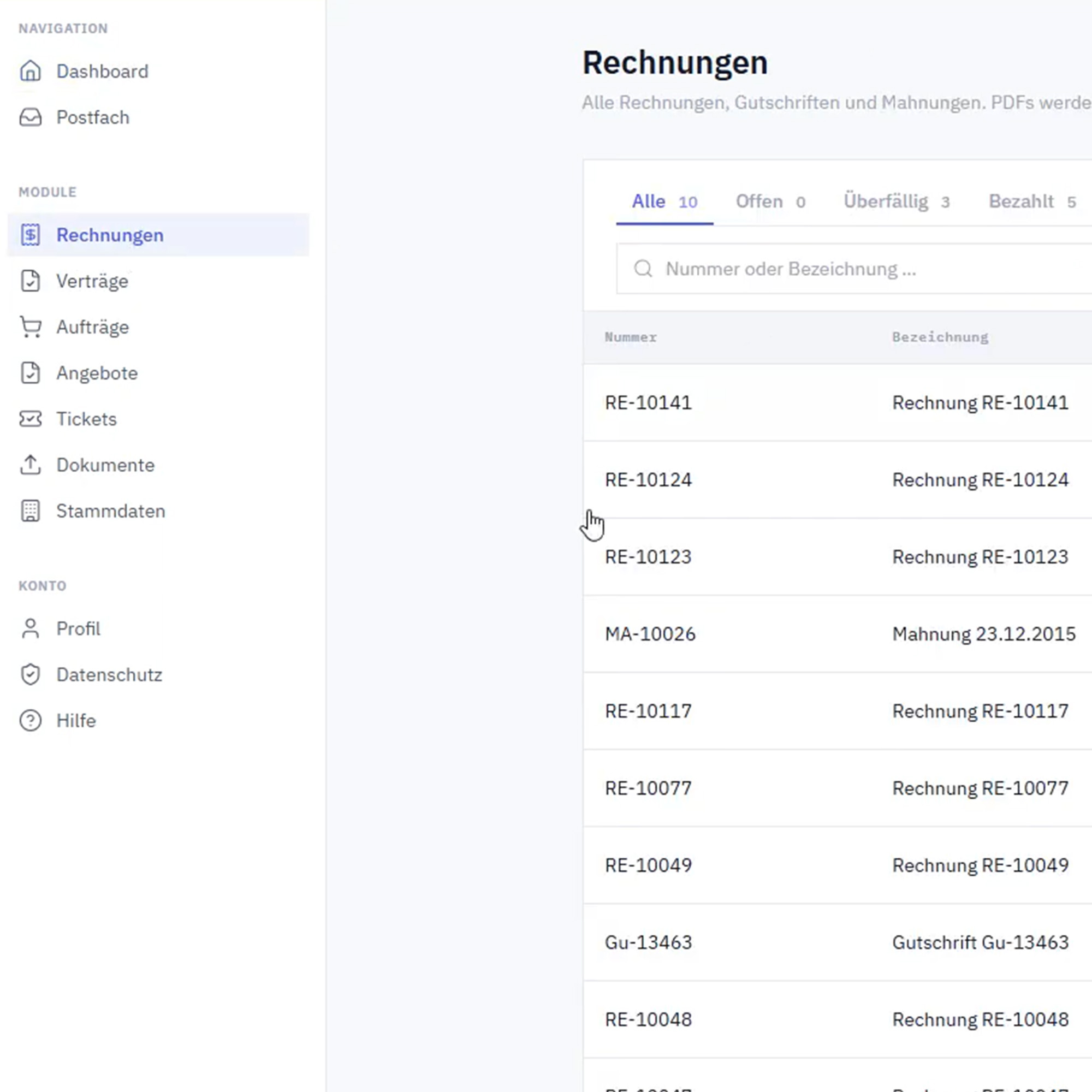
Task: Navigate to Angebote
Action: pos(97,373)
